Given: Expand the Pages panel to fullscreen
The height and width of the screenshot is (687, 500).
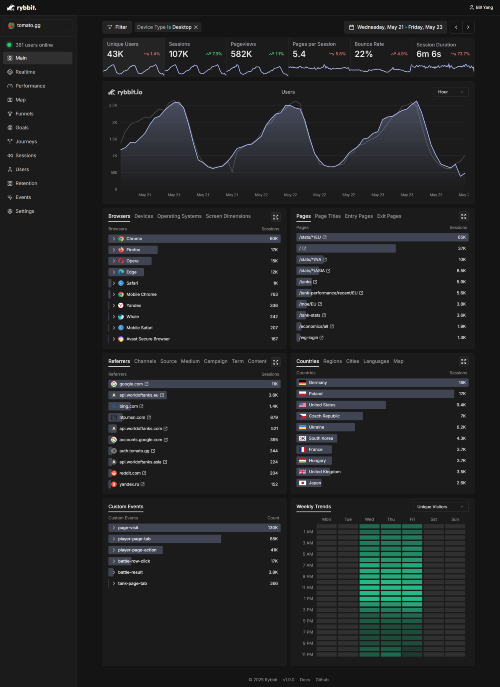Looking at the screenshot, I should [x=463, y=216].
